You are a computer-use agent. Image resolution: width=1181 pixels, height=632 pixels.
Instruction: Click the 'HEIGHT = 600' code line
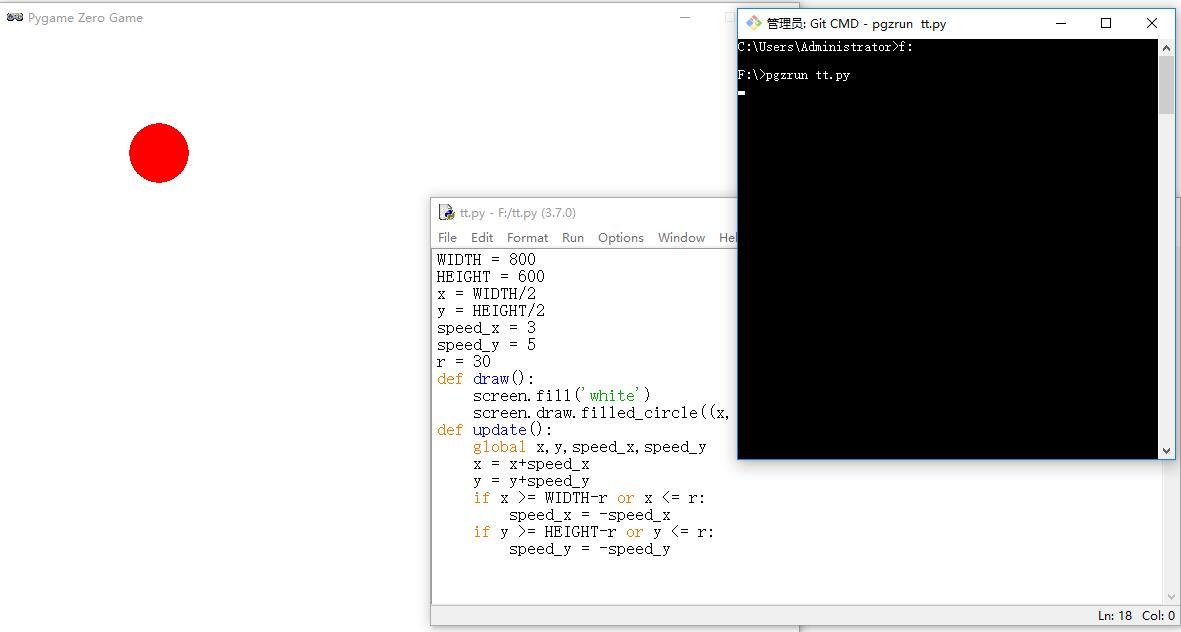491,276
